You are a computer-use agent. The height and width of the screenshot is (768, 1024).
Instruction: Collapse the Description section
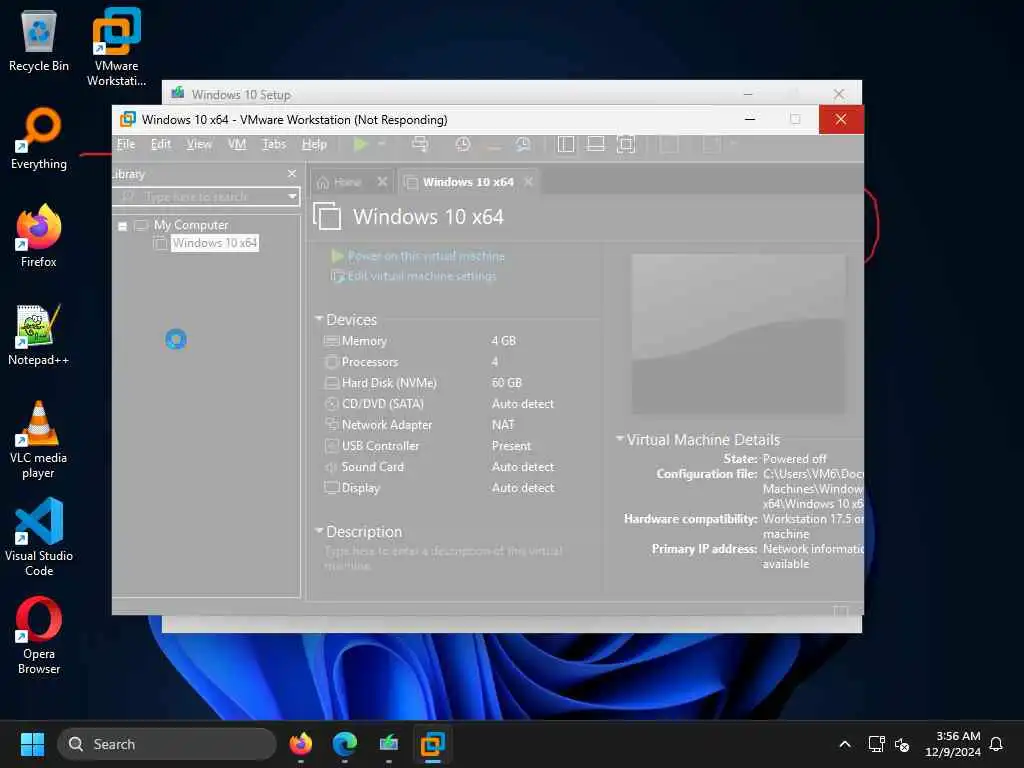(x=319, y=530)
